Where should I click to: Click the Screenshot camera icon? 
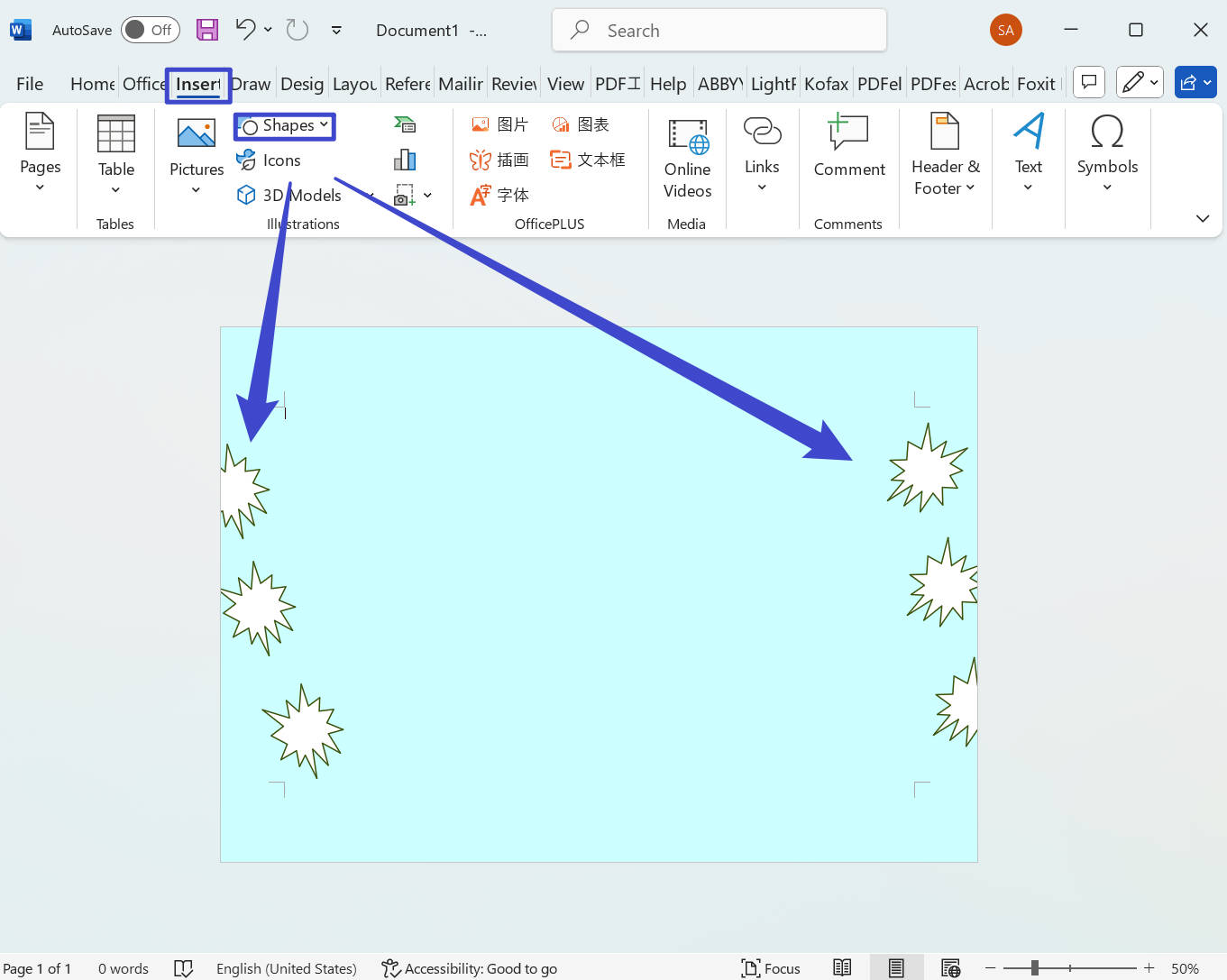pos(404,195)
